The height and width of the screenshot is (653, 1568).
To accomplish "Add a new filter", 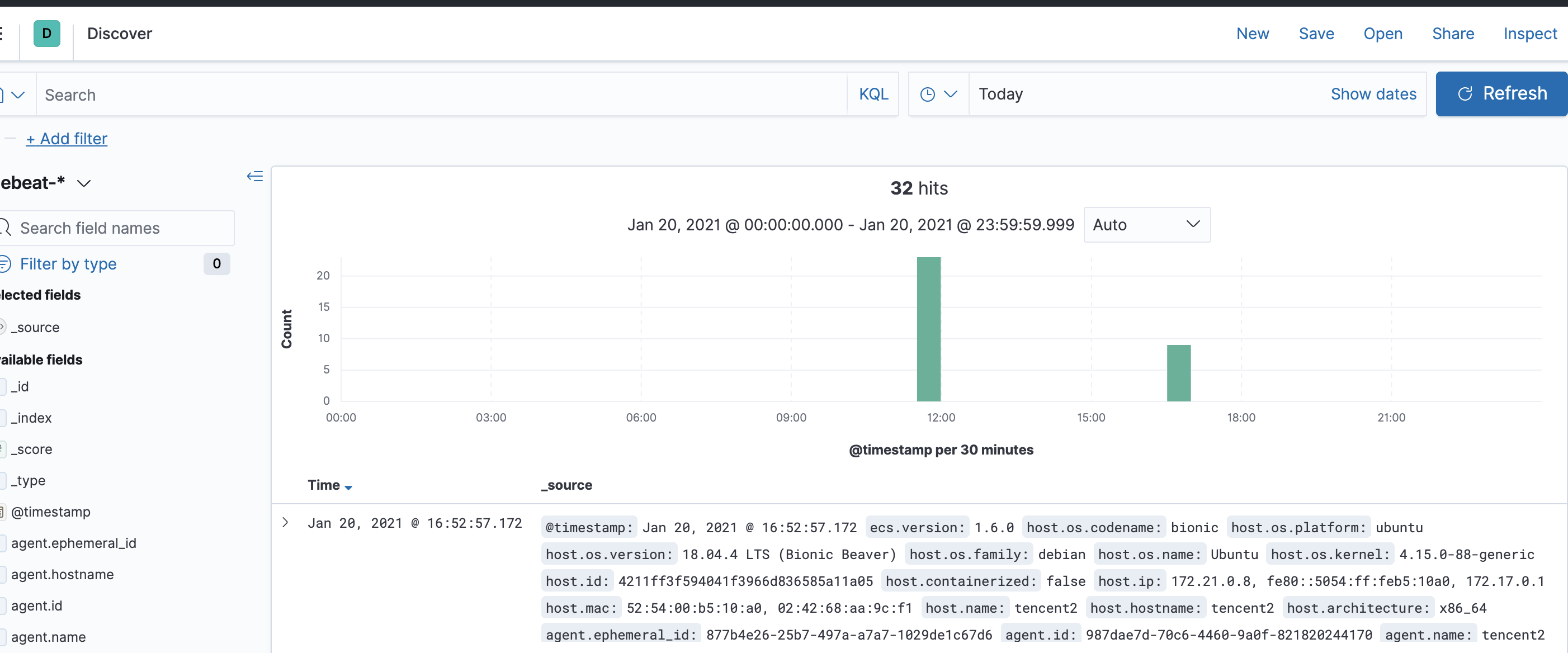I will 67,139.
